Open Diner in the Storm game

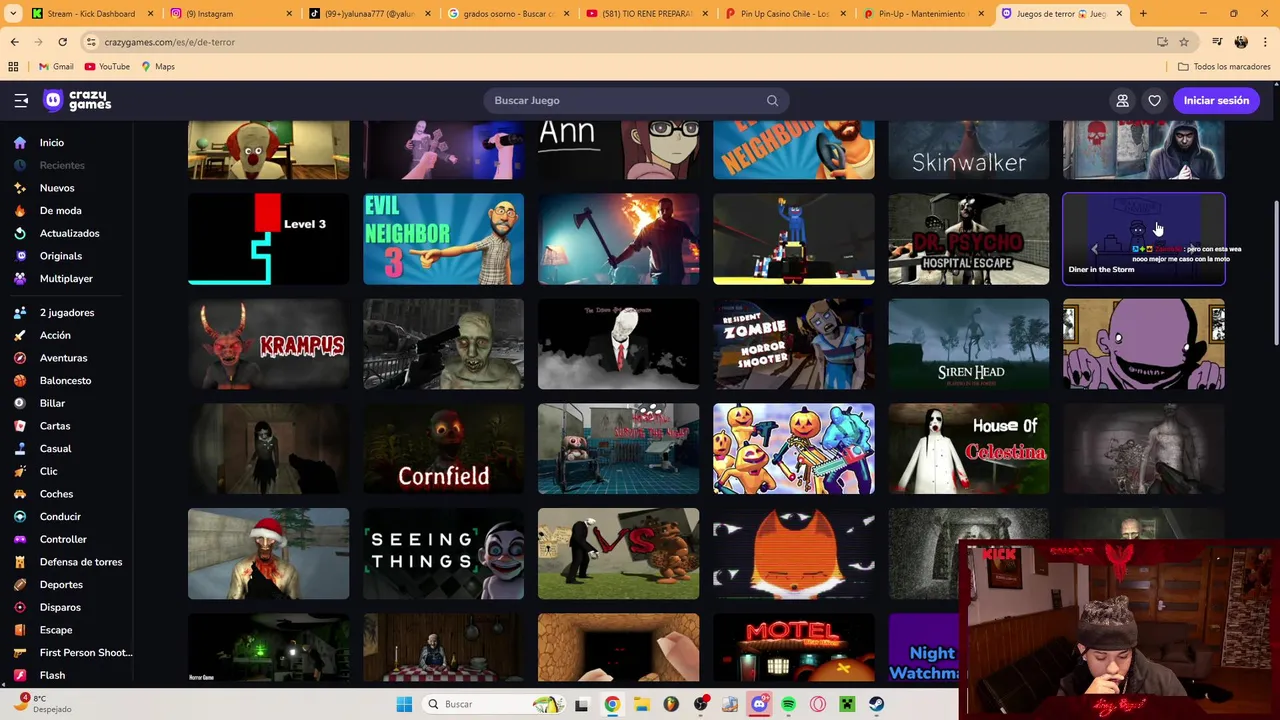click(x=1143, y=239)
